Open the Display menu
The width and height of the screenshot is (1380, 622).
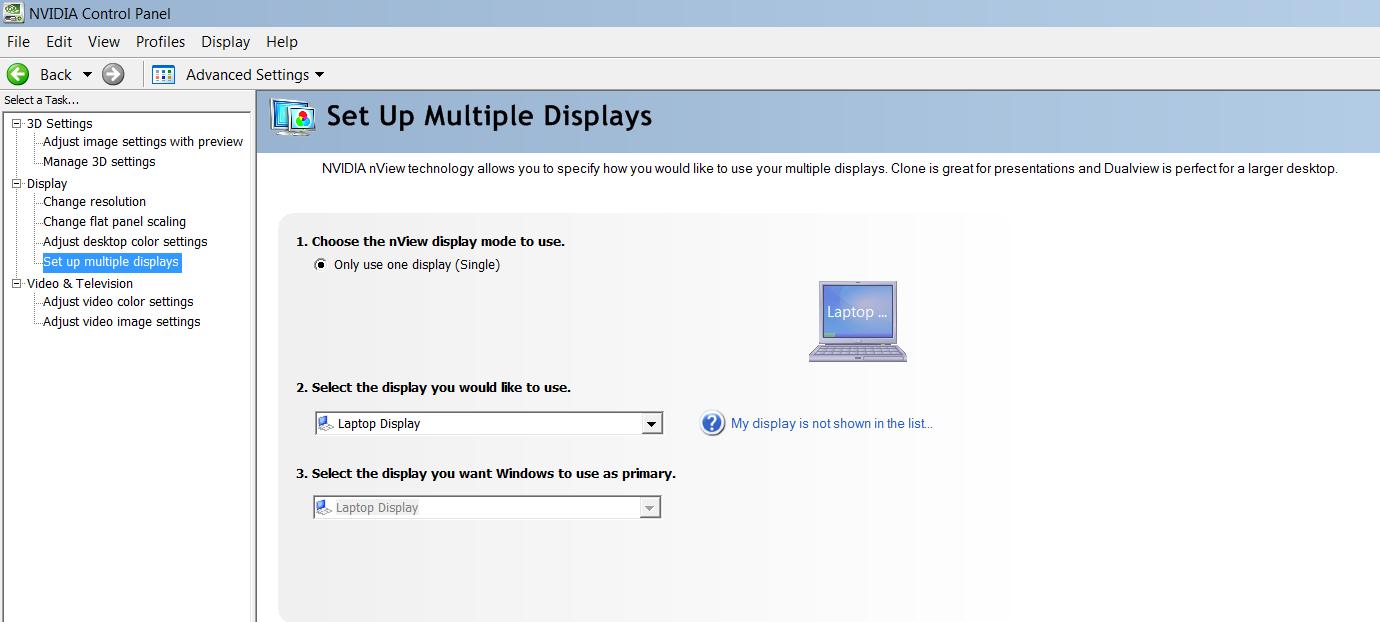click(225, 42)
